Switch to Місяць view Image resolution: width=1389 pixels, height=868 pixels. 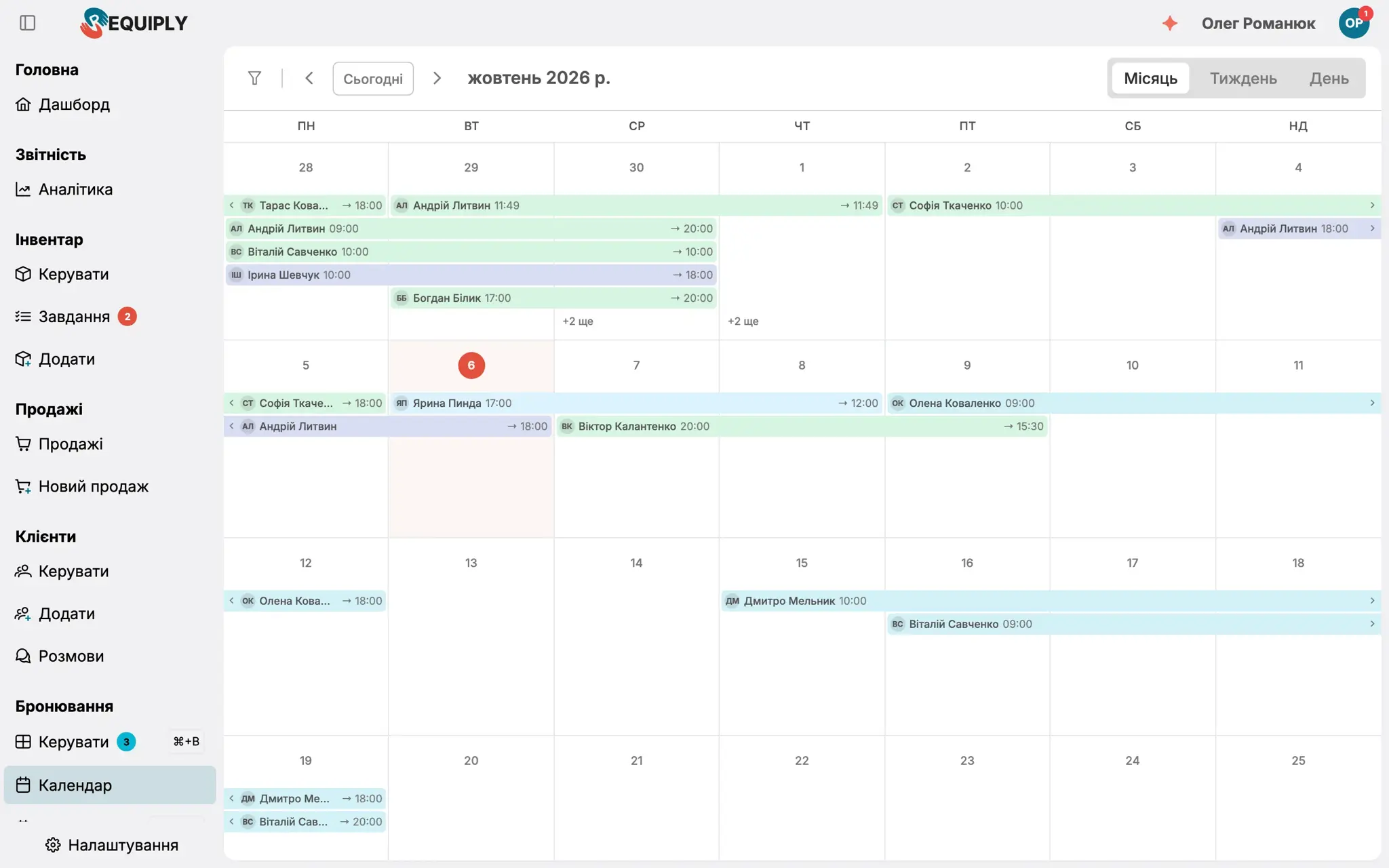pyautogui.click(x=1150, y=79)
